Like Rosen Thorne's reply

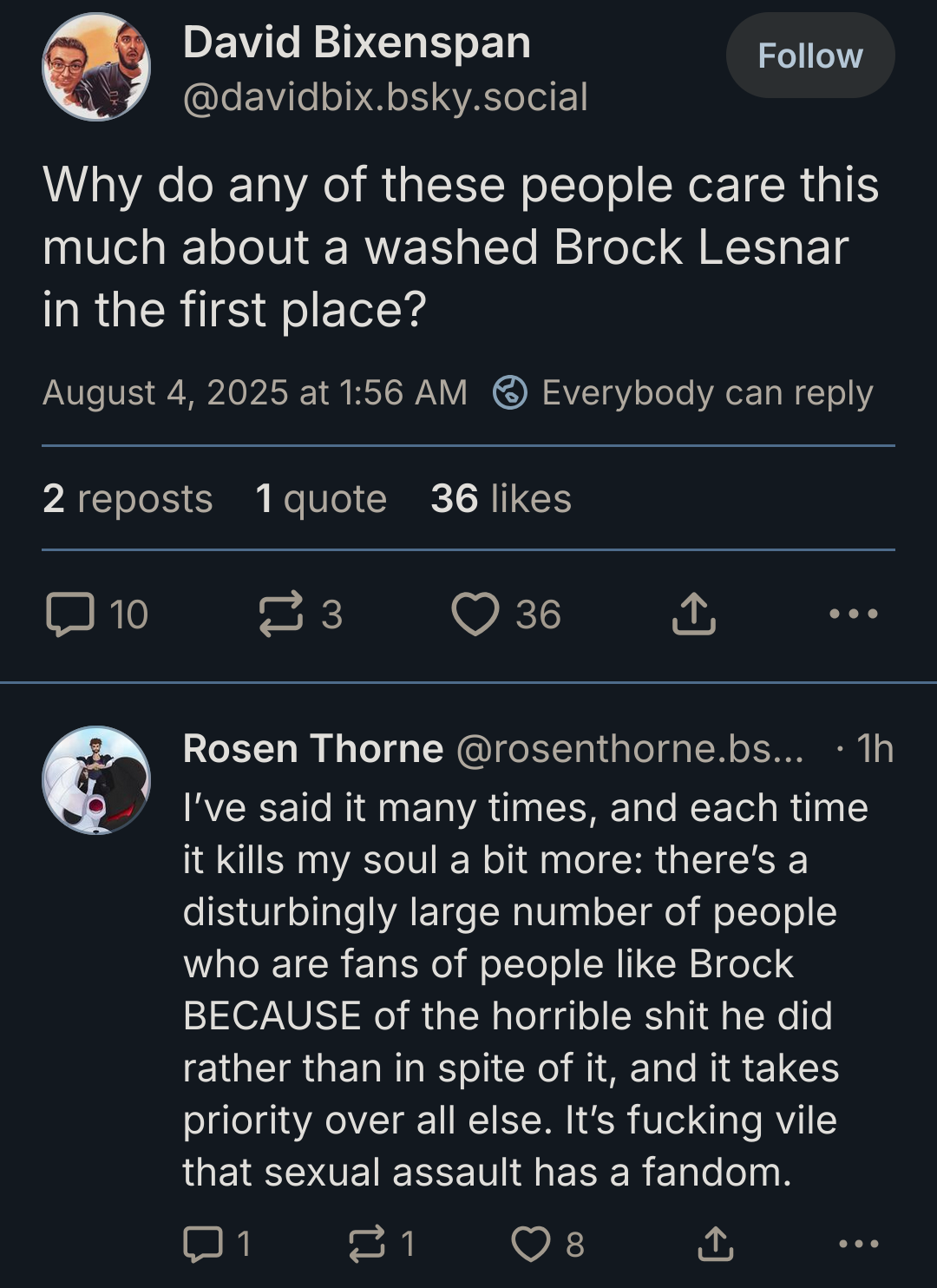(530, 1244)
